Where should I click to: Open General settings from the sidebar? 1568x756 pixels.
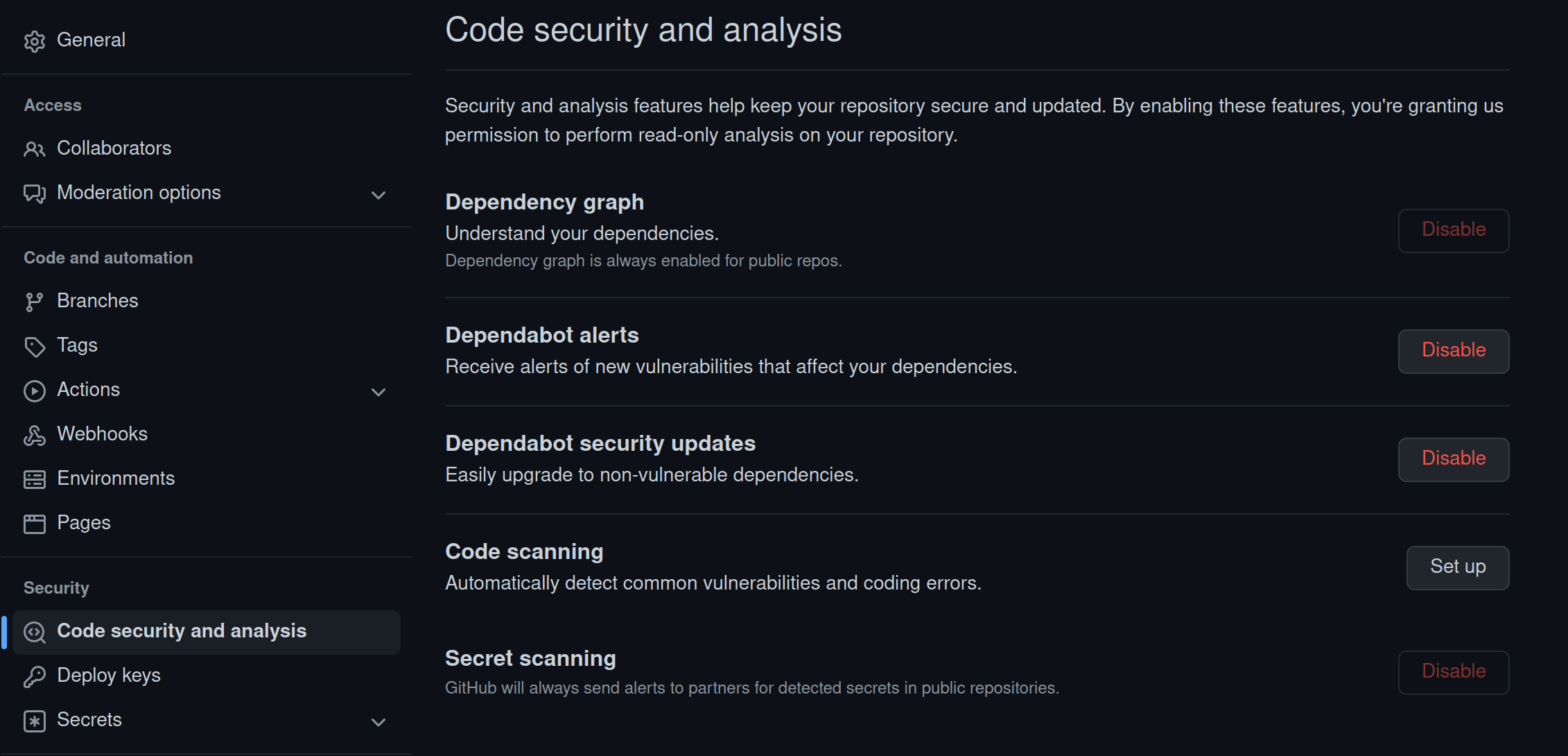click(x=91, y=40)
